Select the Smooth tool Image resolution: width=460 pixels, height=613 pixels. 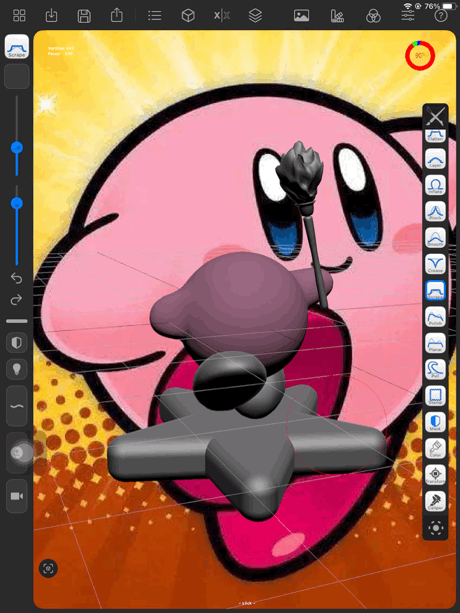(x=435, y=238)
